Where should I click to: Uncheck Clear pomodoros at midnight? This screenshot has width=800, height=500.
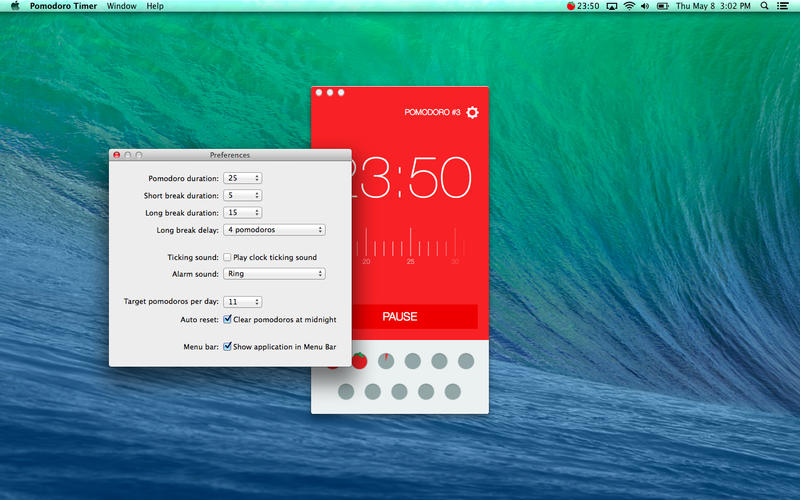(228, 320)
